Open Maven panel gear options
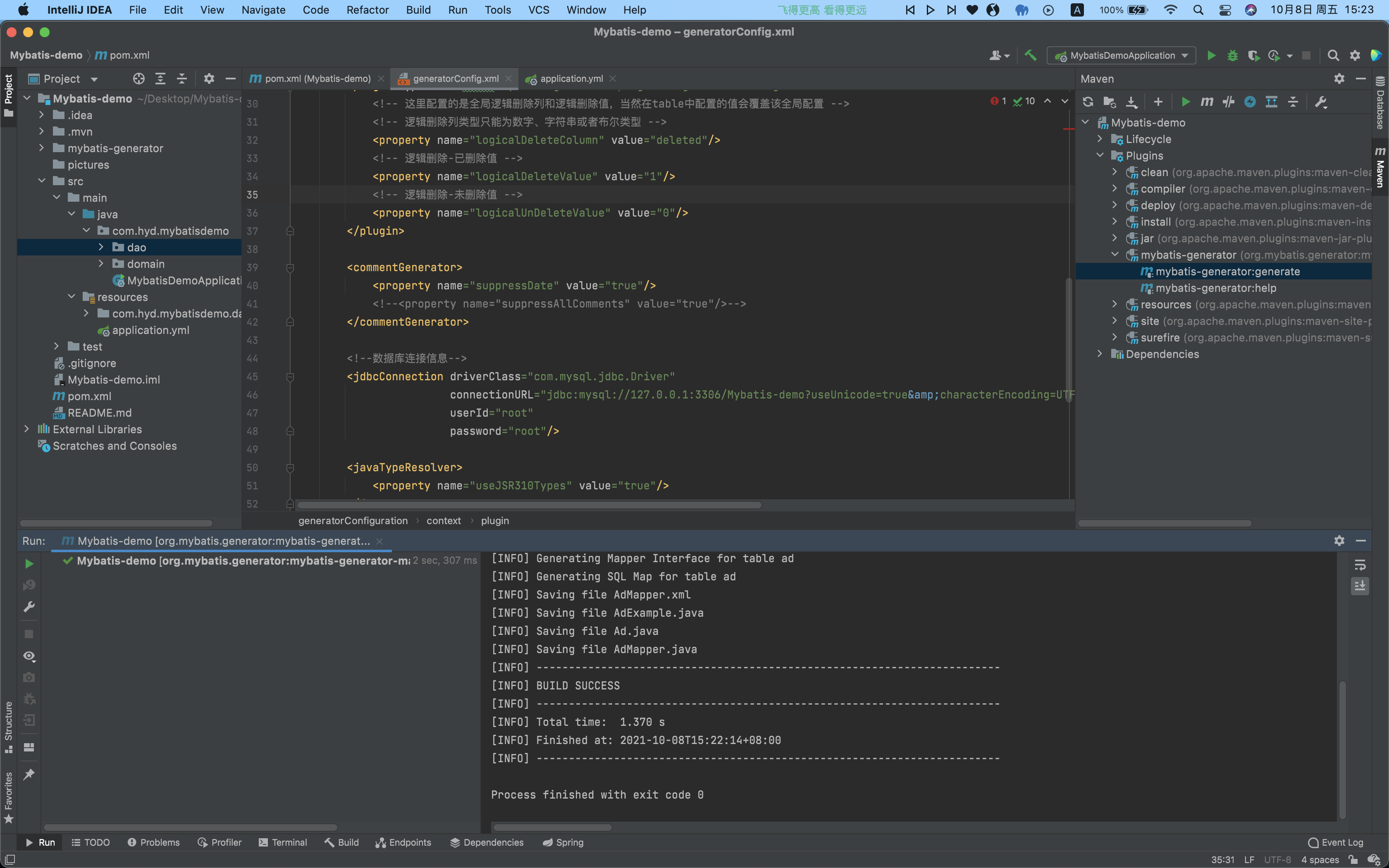Image resolution: width=1389 pixels, height=868 pixels. pos(1339,79)
